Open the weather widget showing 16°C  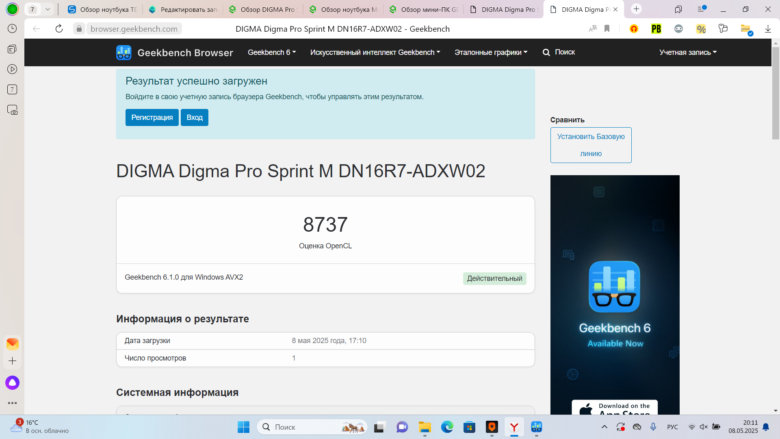click(x=40, y=427)
